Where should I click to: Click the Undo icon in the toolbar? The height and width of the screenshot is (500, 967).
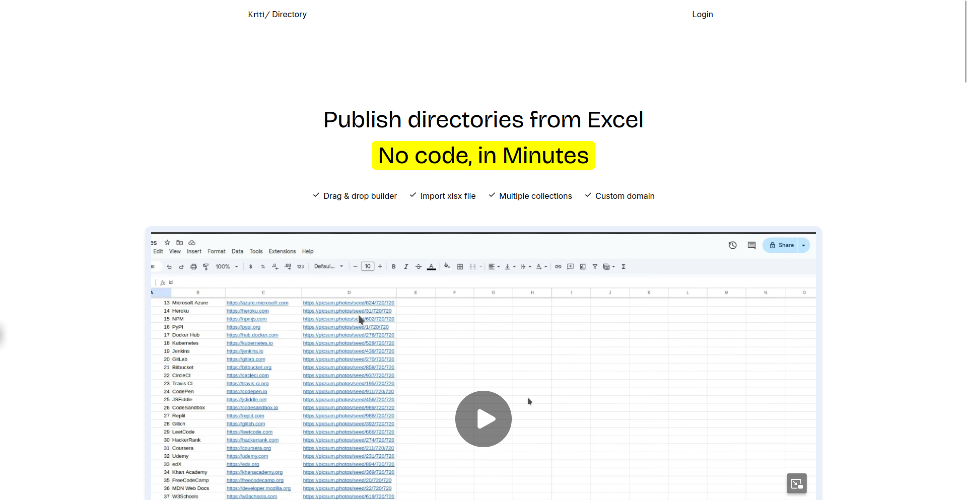(169, 267)
